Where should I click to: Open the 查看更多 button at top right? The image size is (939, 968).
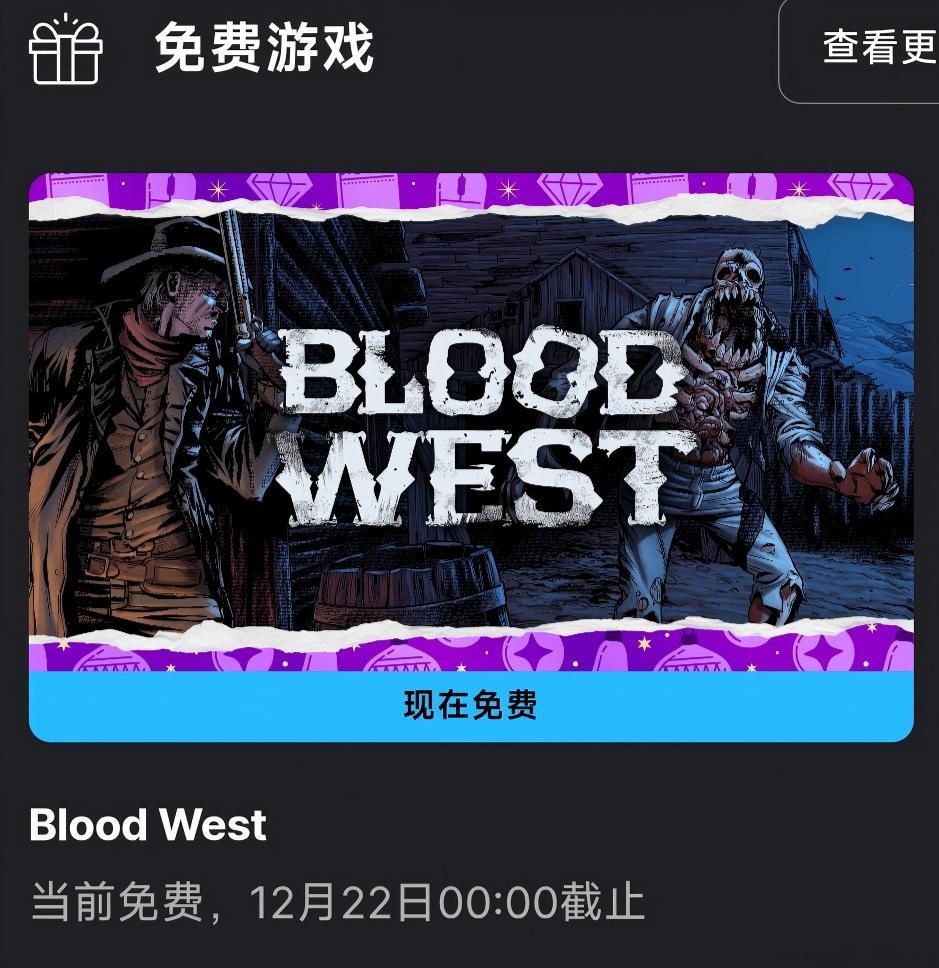pyautogui.click(x=859, y=49)
